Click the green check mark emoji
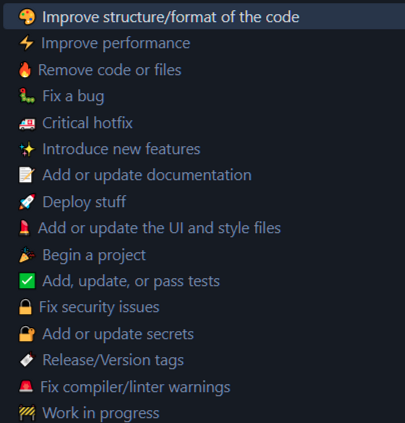 click(x=27, y=281)
